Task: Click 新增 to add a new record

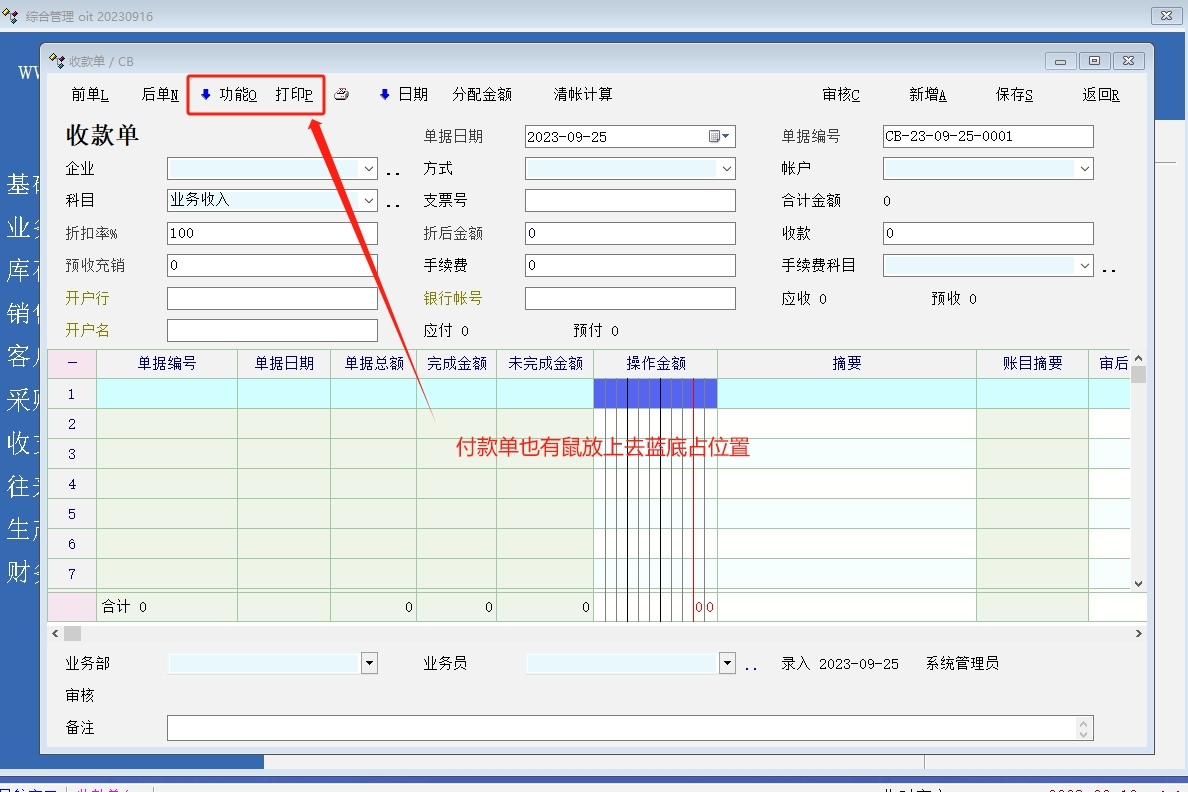Action: coord(927,95)
